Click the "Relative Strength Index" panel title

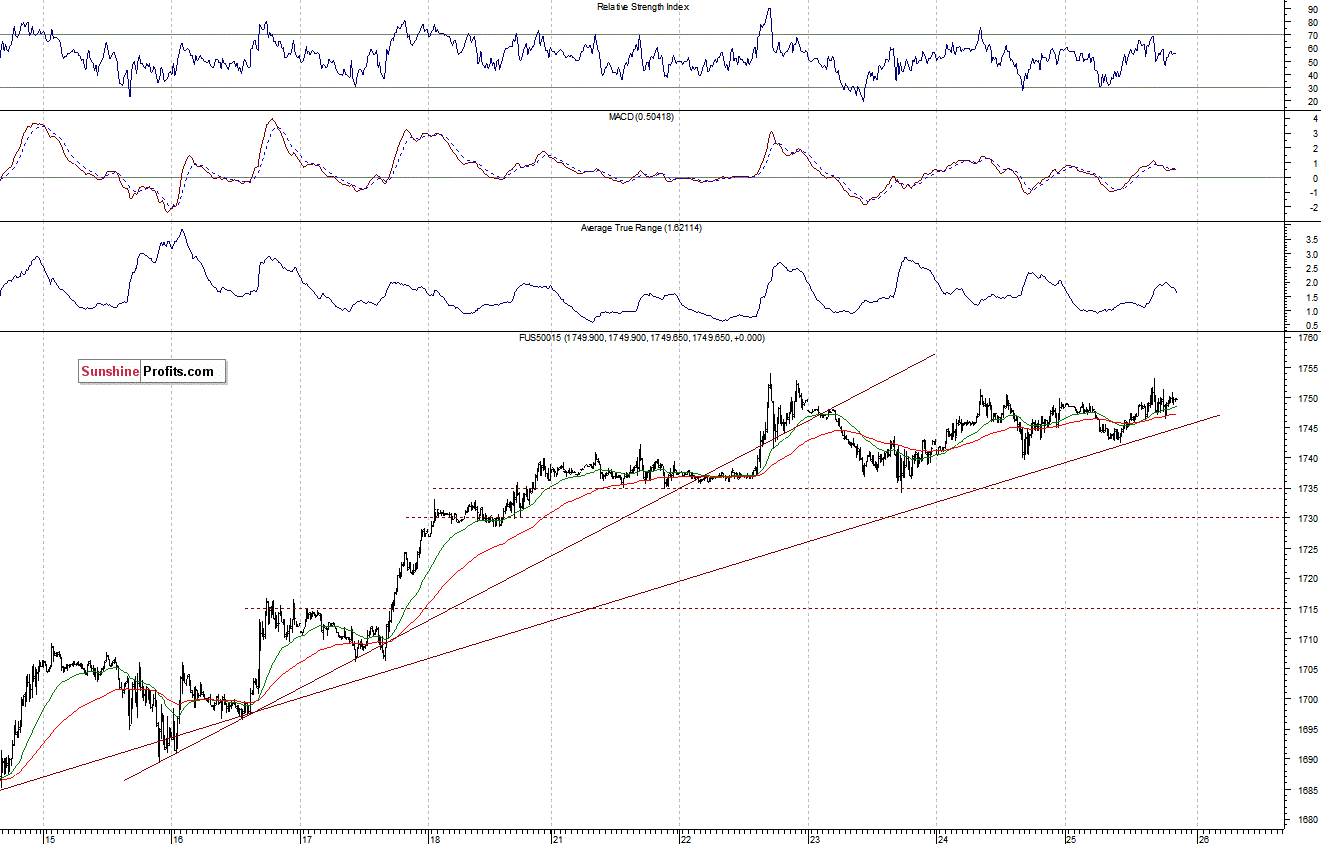[643, 7]
